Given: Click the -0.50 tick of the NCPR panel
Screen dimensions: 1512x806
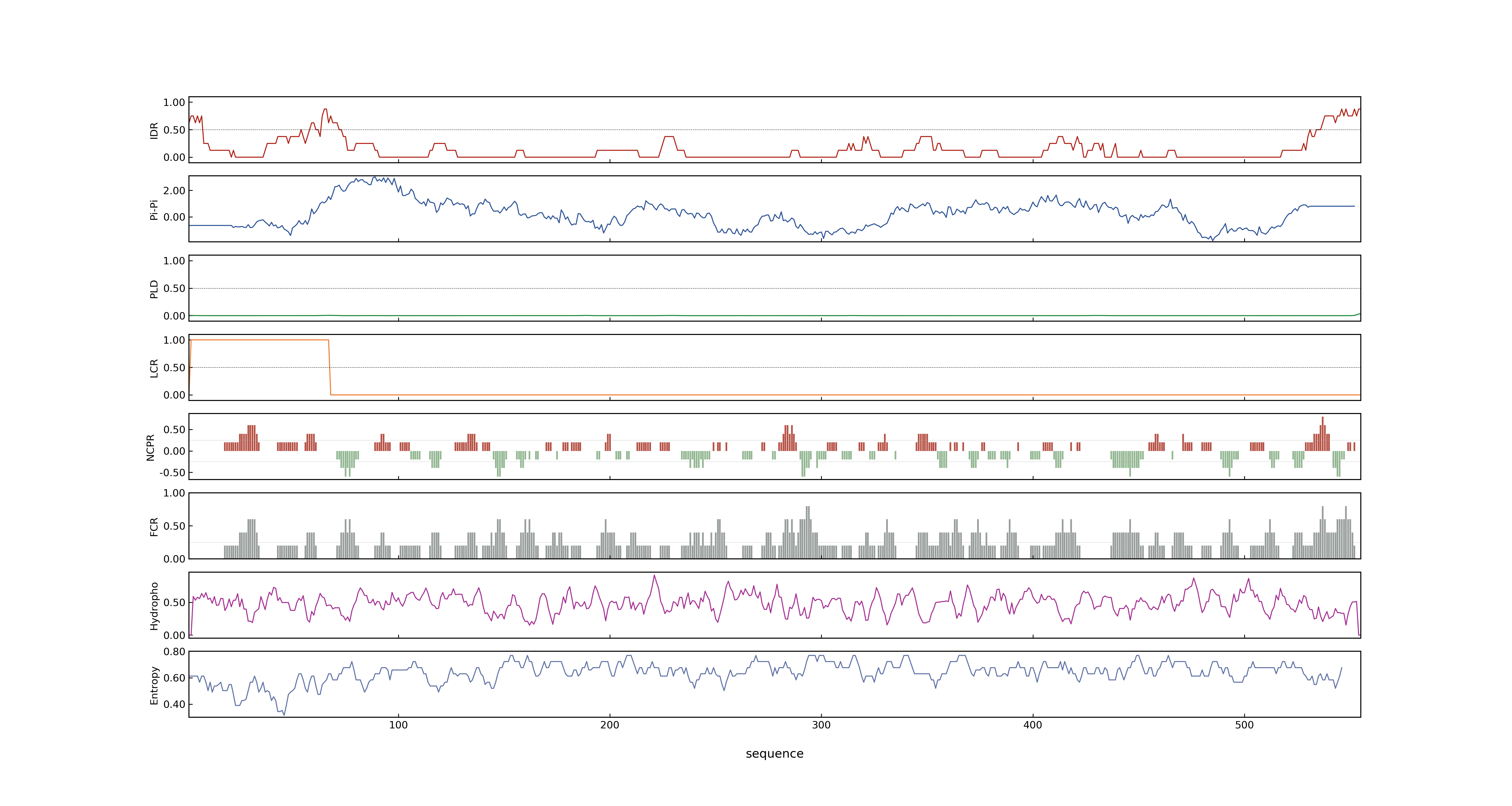Looking at the screenshot, I should pyautogui.click(x=172, y=473).
